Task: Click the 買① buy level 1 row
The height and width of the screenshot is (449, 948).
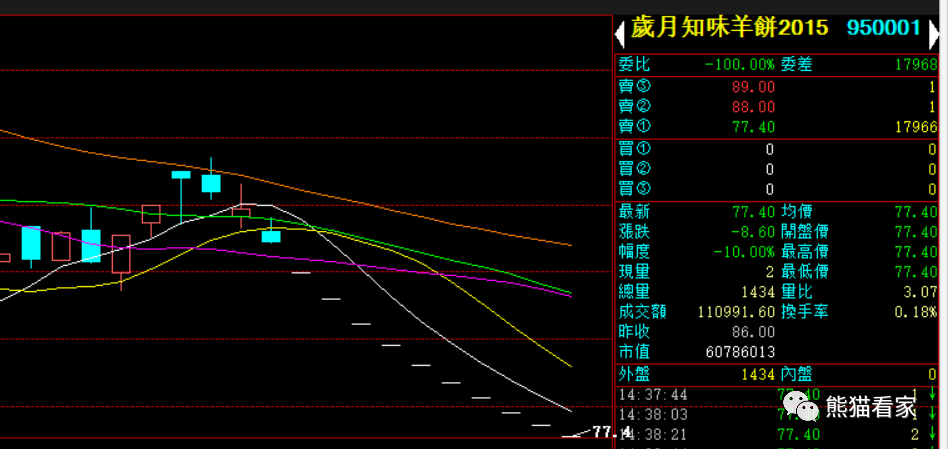Action: [778, 149]
